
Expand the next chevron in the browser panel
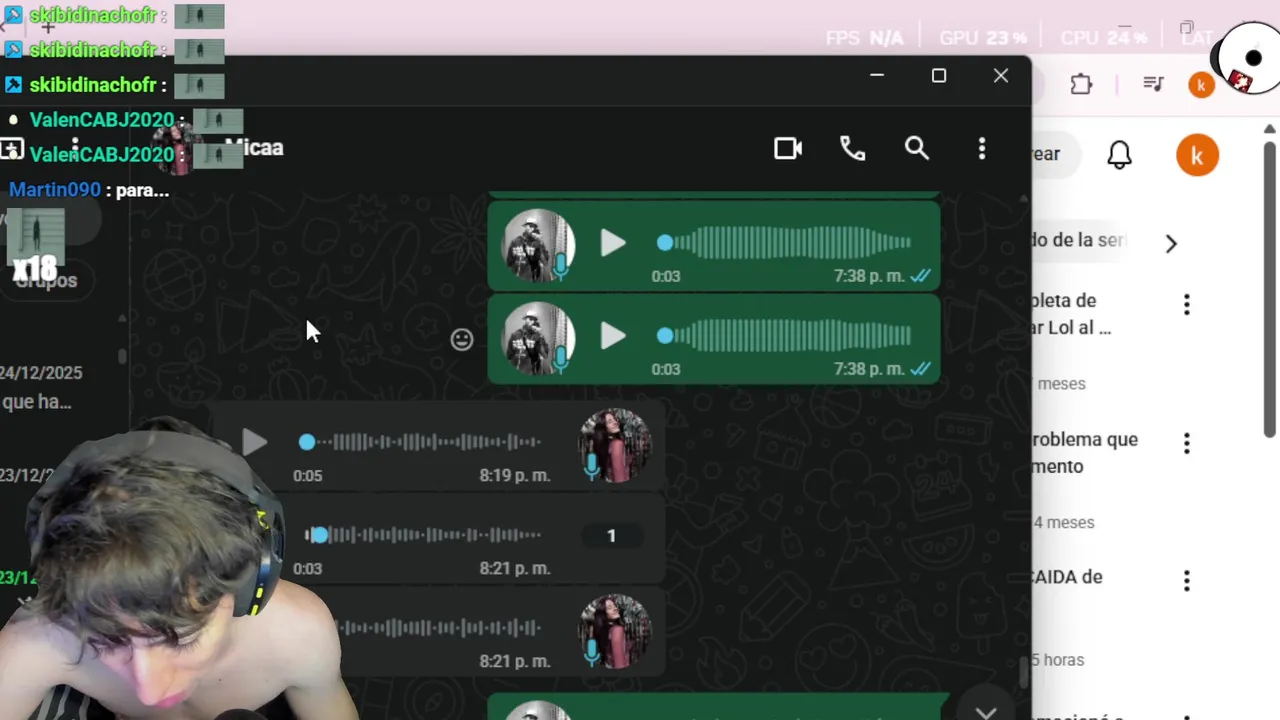tap(1171, 243)
